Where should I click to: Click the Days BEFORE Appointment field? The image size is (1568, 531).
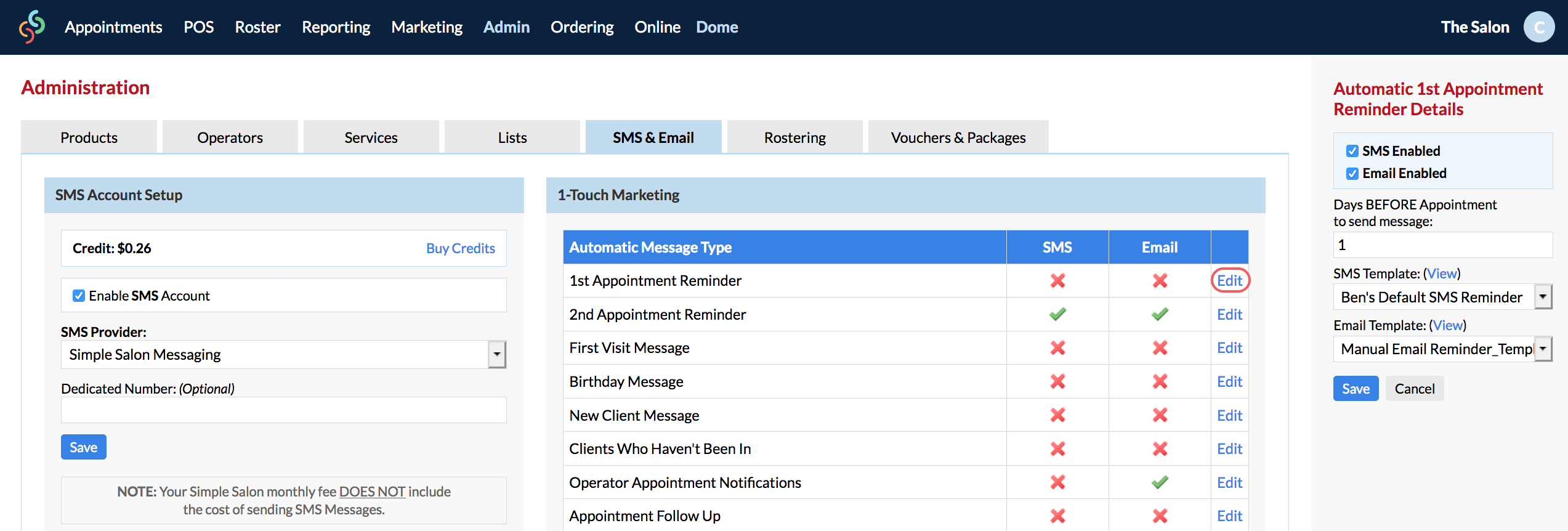(x=1442, y=245)
